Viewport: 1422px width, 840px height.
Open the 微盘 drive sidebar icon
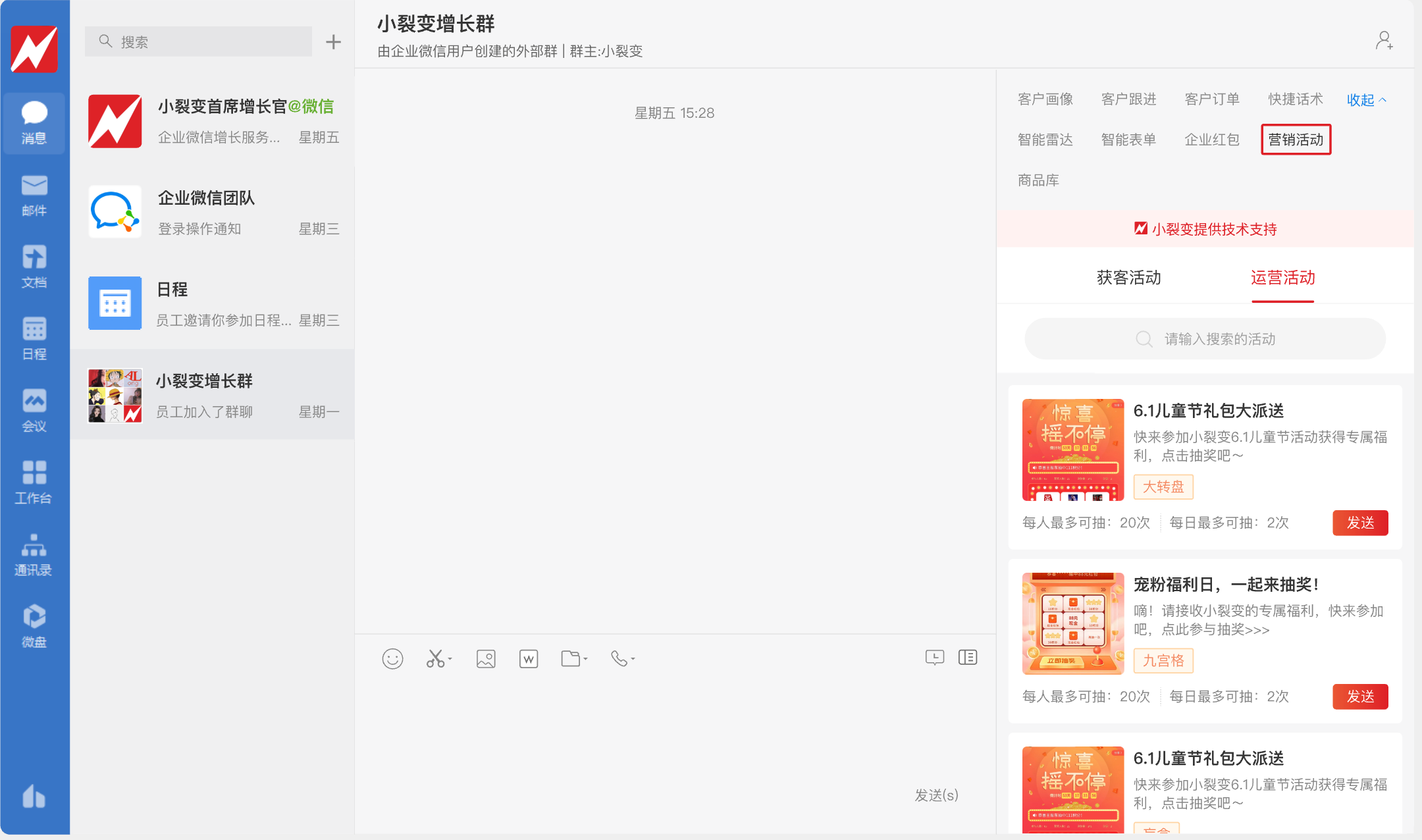pyautogui.click(x=34, y=626)
